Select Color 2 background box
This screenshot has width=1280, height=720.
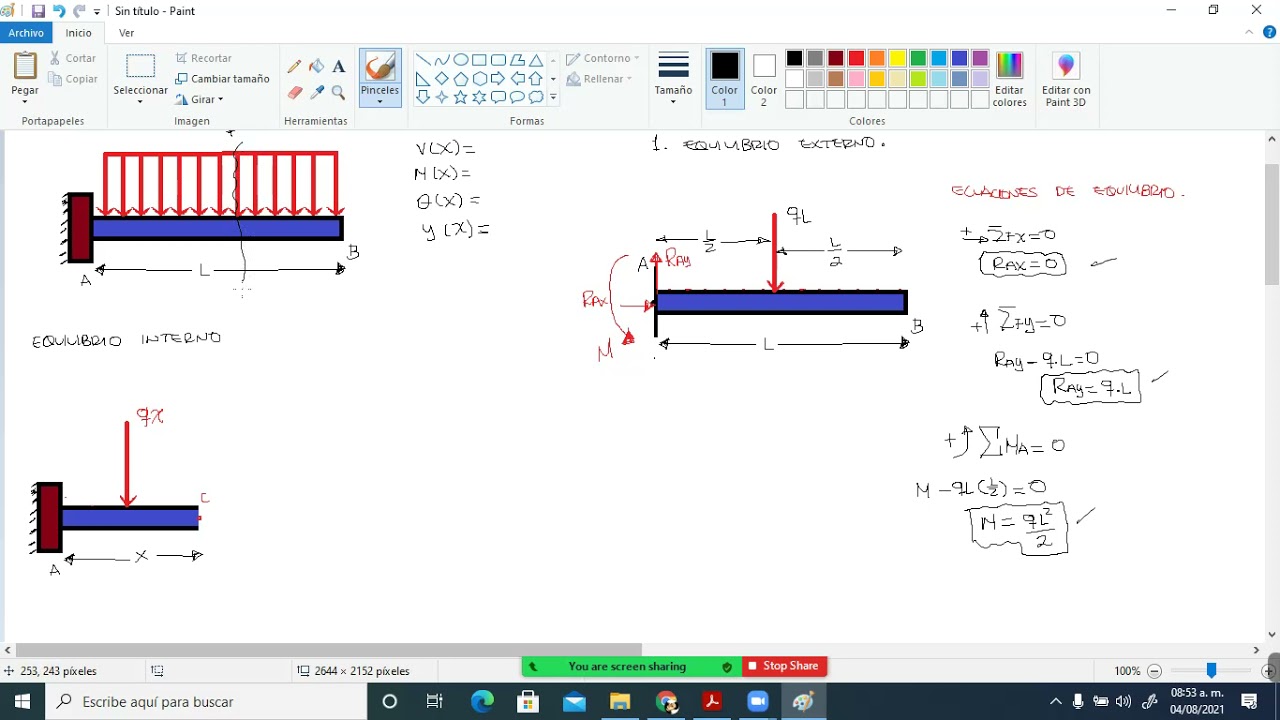pyautogui.click(x=764, y=79)
